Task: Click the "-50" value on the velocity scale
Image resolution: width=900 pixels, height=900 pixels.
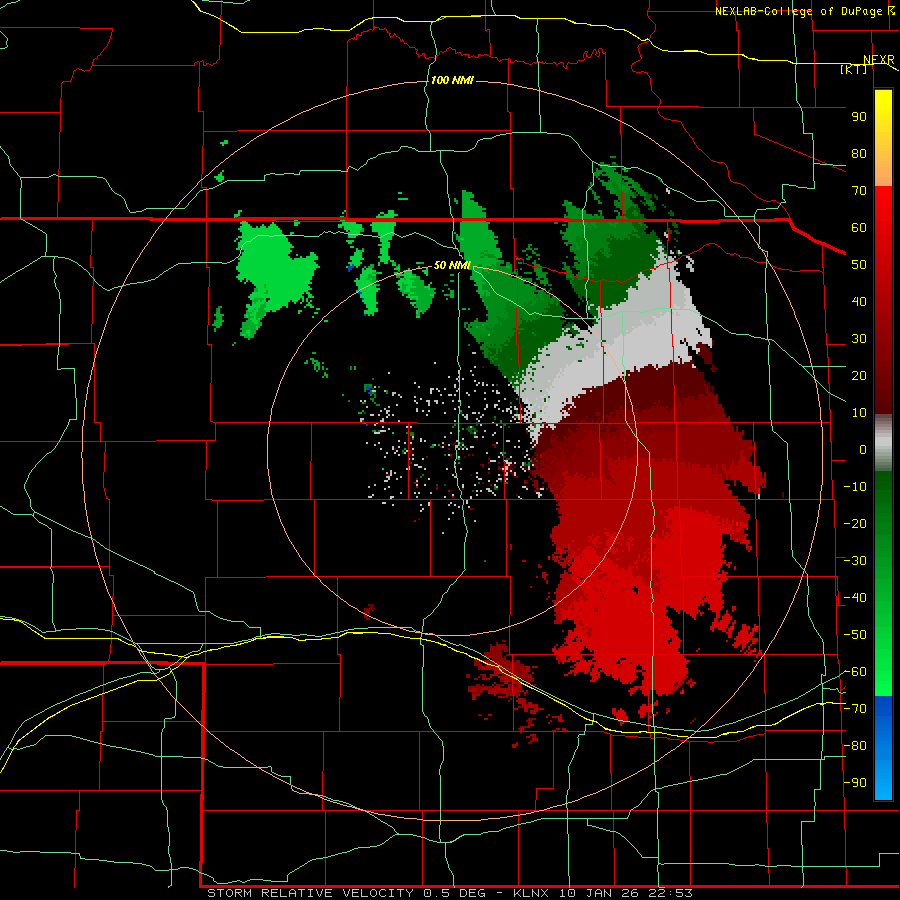Action: 855,635
